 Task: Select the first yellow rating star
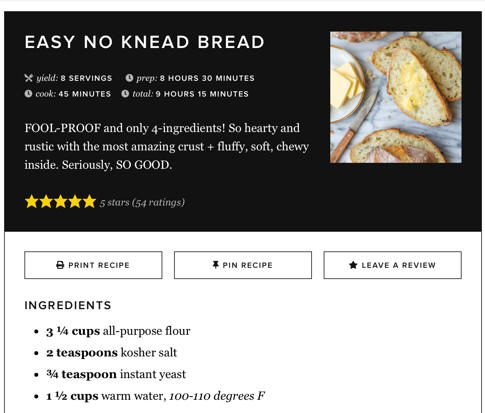click(32, 202)
